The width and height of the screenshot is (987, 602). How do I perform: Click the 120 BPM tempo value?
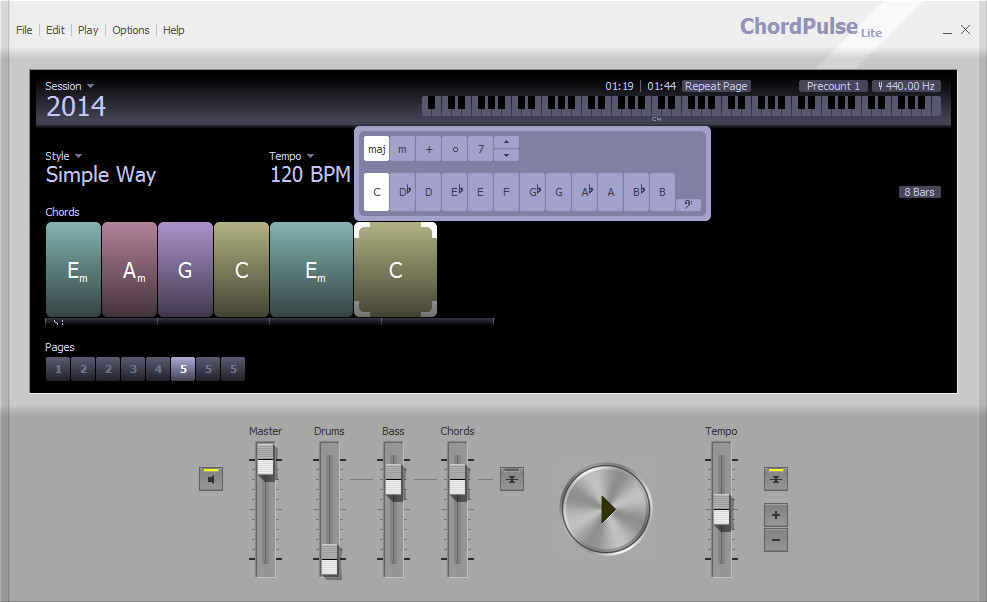pos(310,174)
